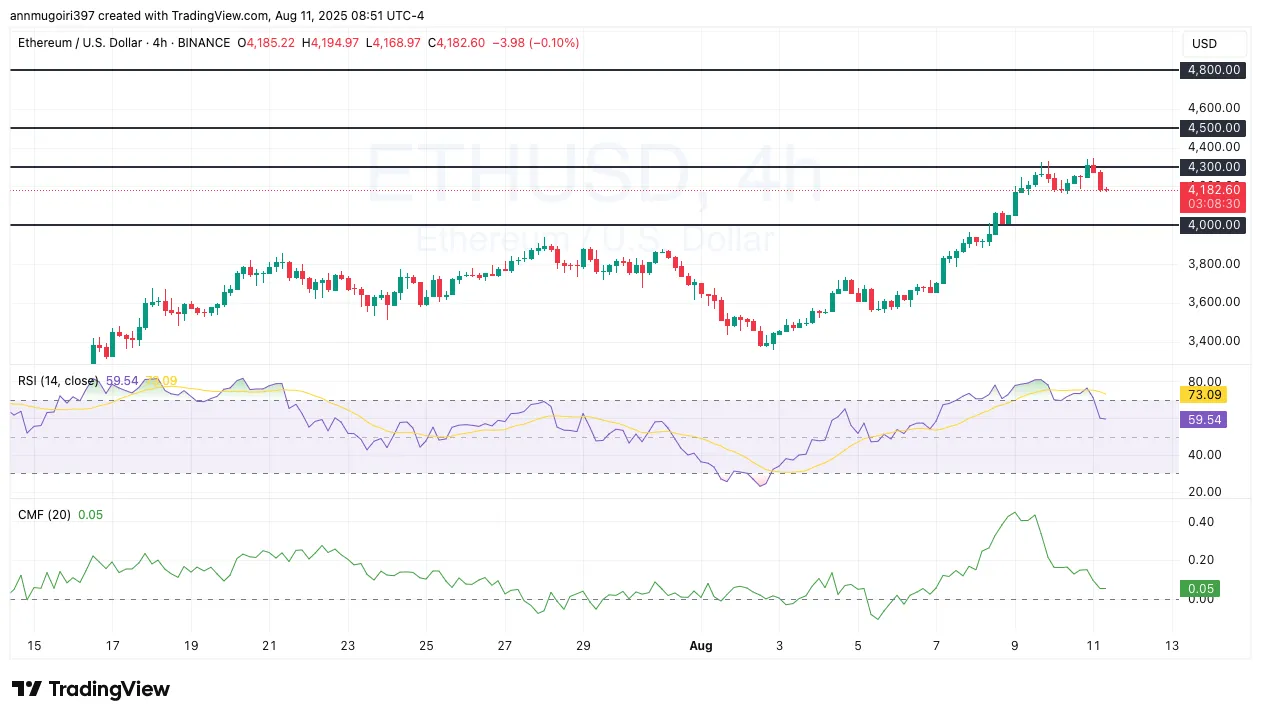Click the RSI upper band value 73.09
The width and height of the screenshot is (1261, 719).
click(1203, 395)
